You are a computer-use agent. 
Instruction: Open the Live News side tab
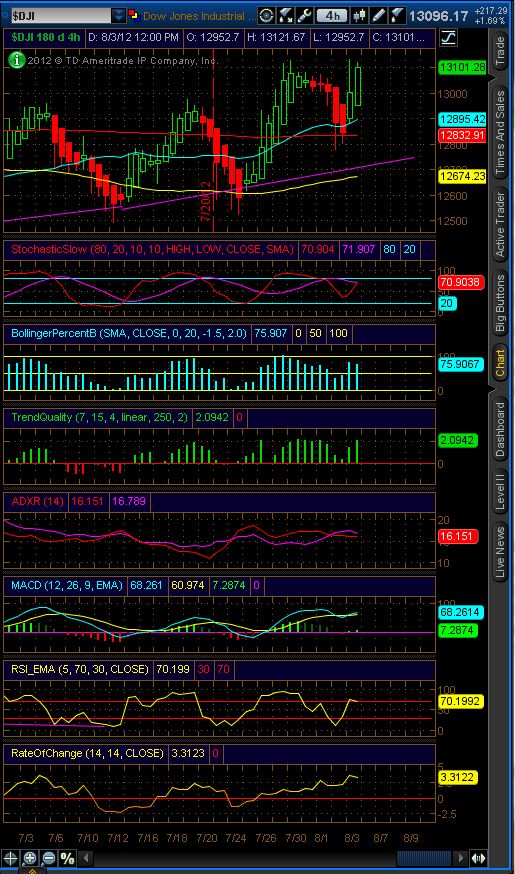(501, 552)
